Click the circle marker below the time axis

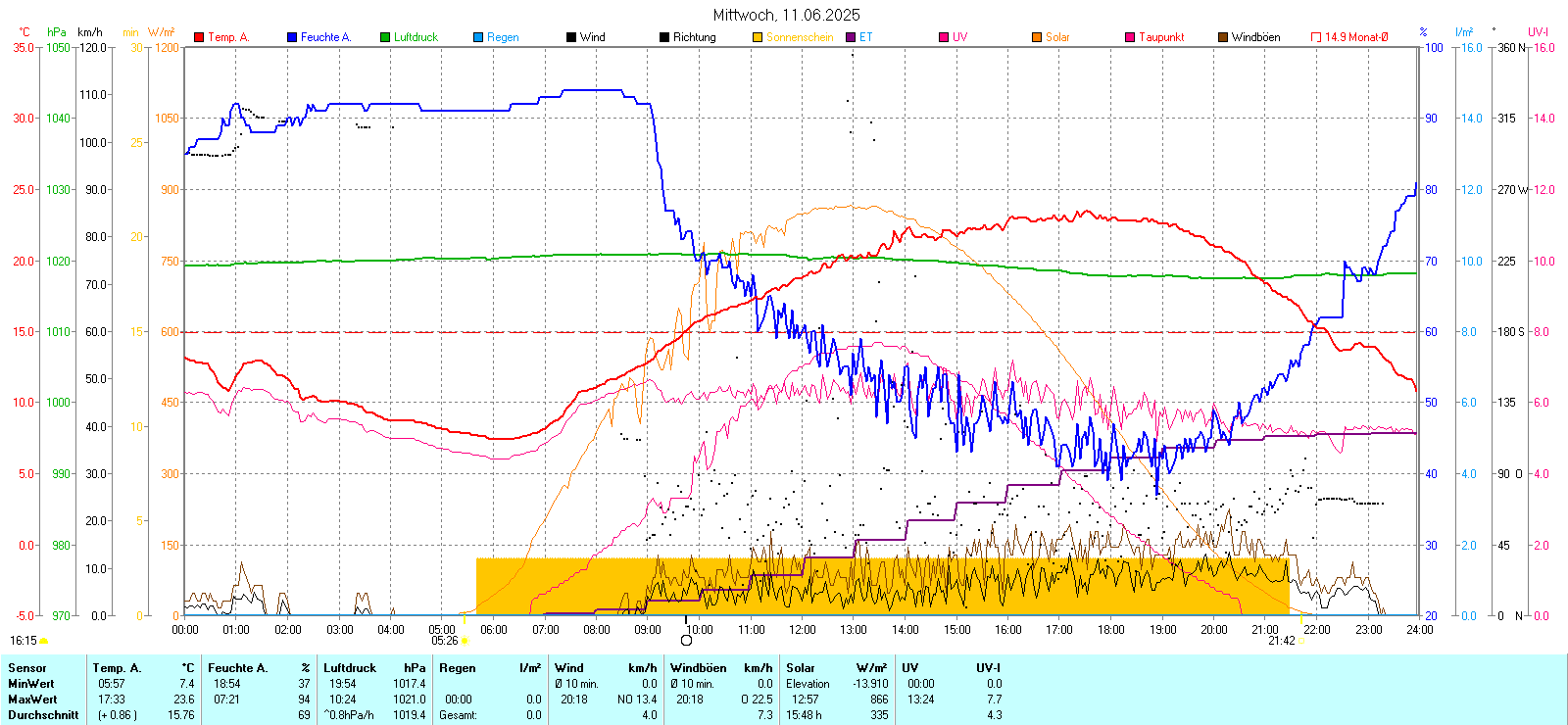[686, 640]
